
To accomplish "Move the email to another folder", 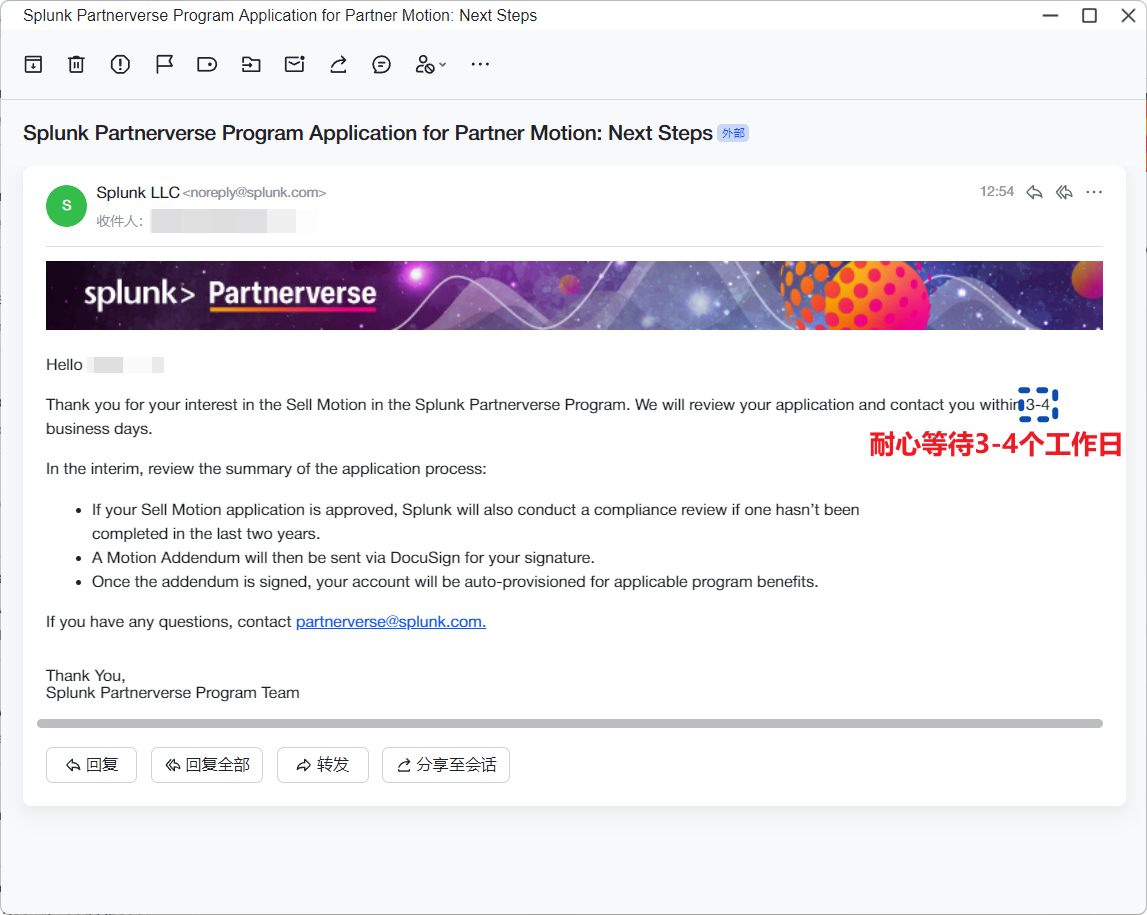I will coord(250,64).
